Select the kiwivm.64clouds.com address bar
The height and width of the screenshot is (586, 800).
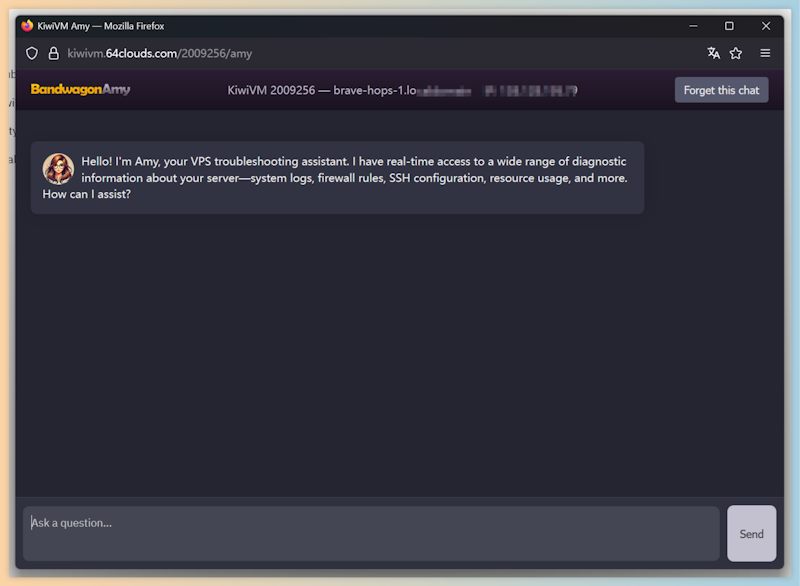[x=160, y=54]
